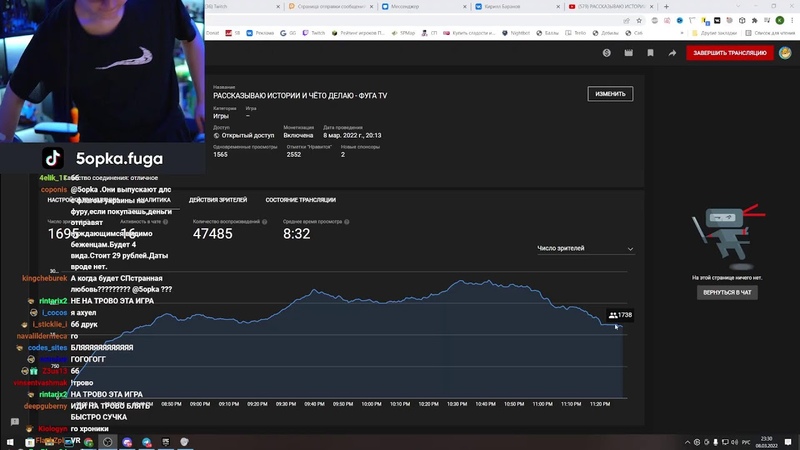The width and height of the screenshot is (800, 450).
Task: Open the analytics tab
Action: (154, 200)
